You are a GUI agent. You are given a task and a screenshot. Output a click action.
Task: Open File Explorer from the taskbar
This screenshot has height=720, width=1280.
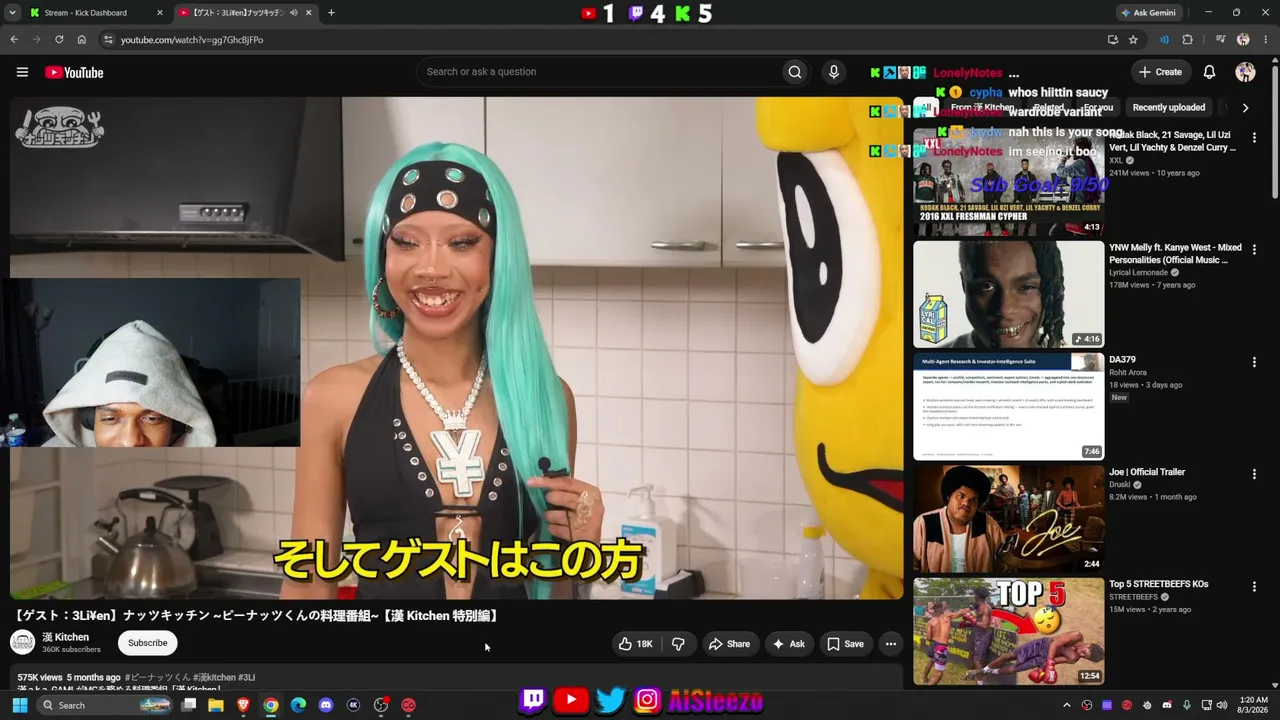[216, 705]
